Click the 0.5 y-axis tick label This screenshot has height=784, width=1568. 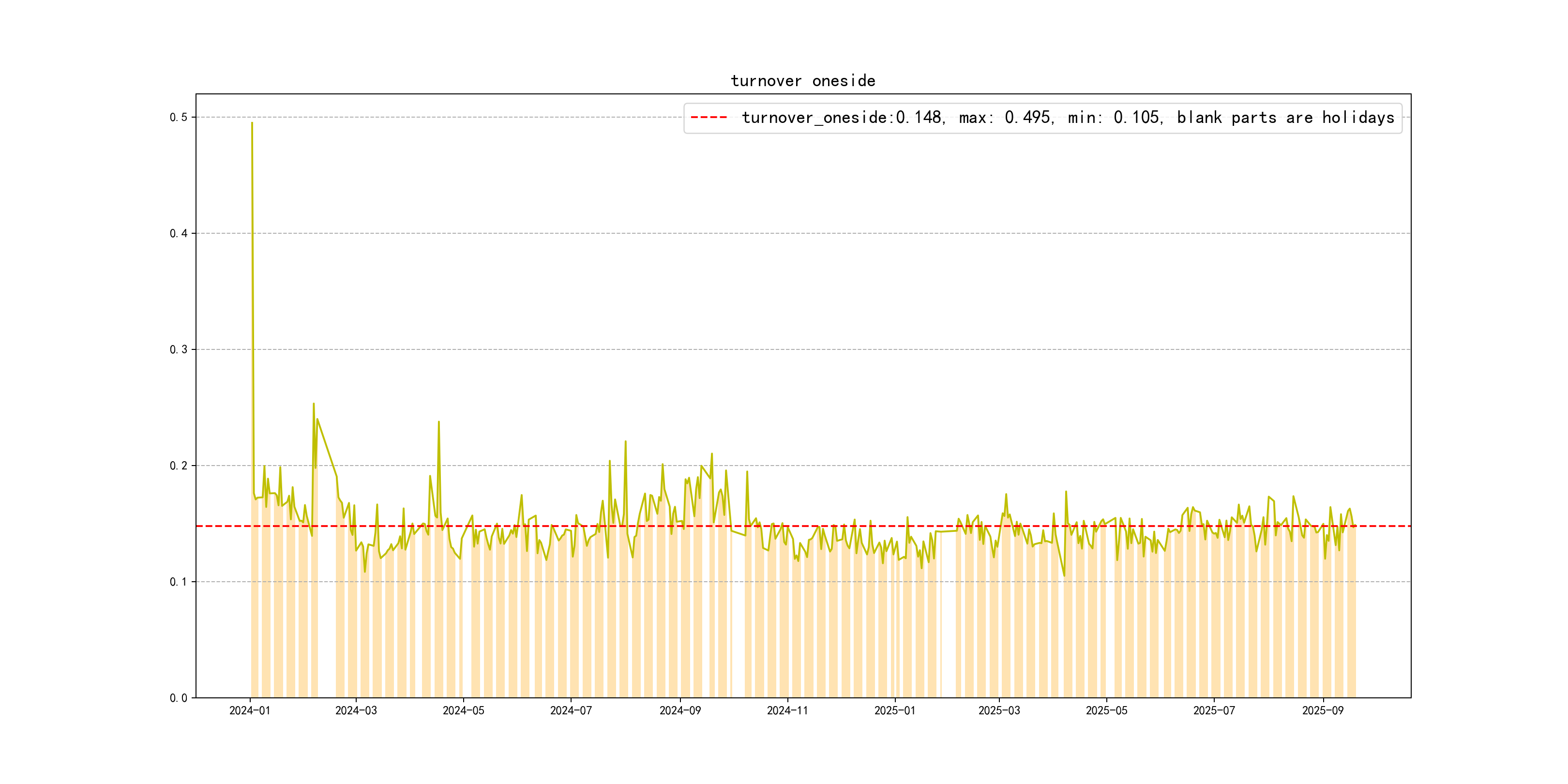tap(179, 118)
